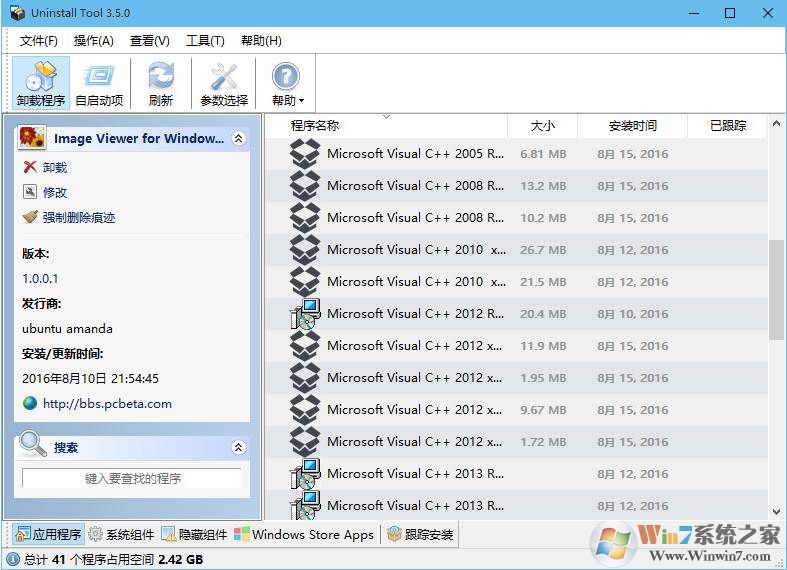The width and height of the screenshot is (787, 570).
Task: Sort by 安装时间 install date column
Action: [x=632, y=125]
